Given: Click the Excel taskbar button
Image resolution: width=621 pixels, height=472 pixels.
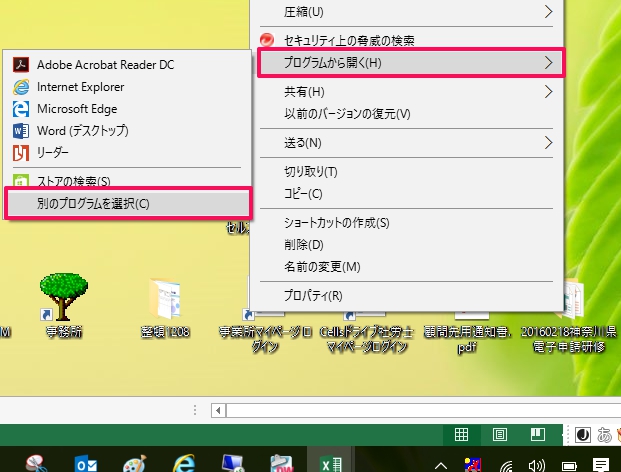Looking at the screenshot, I should pyautogui.click(x=331, y=461).
